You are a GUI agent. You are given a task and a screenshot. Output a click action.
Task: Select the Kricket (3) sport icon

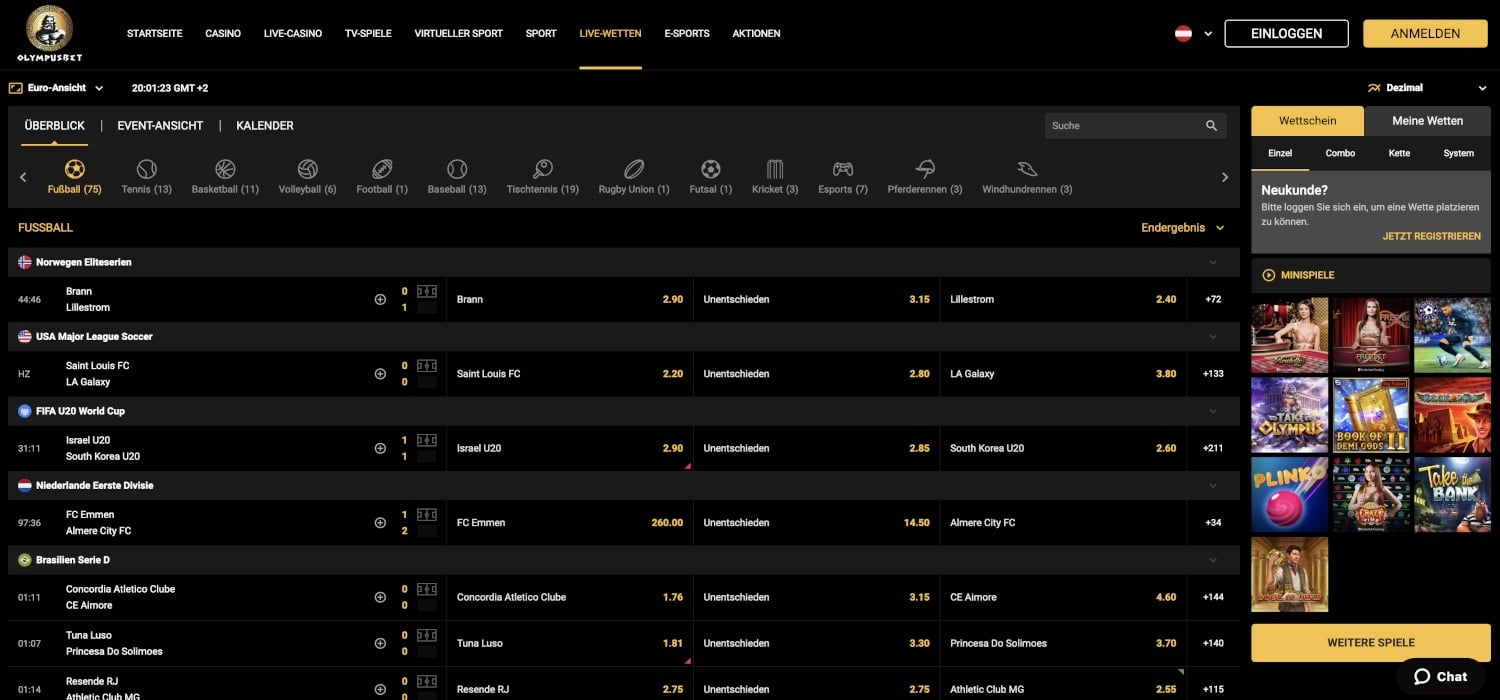coord(775,169)
